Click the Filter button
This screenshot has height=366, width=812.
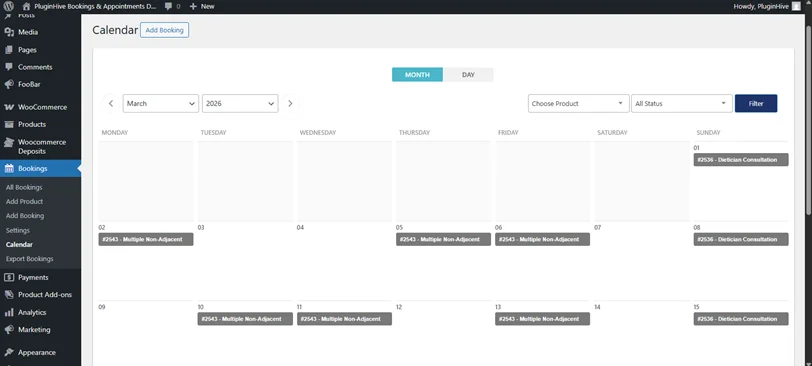coord(756,104)
